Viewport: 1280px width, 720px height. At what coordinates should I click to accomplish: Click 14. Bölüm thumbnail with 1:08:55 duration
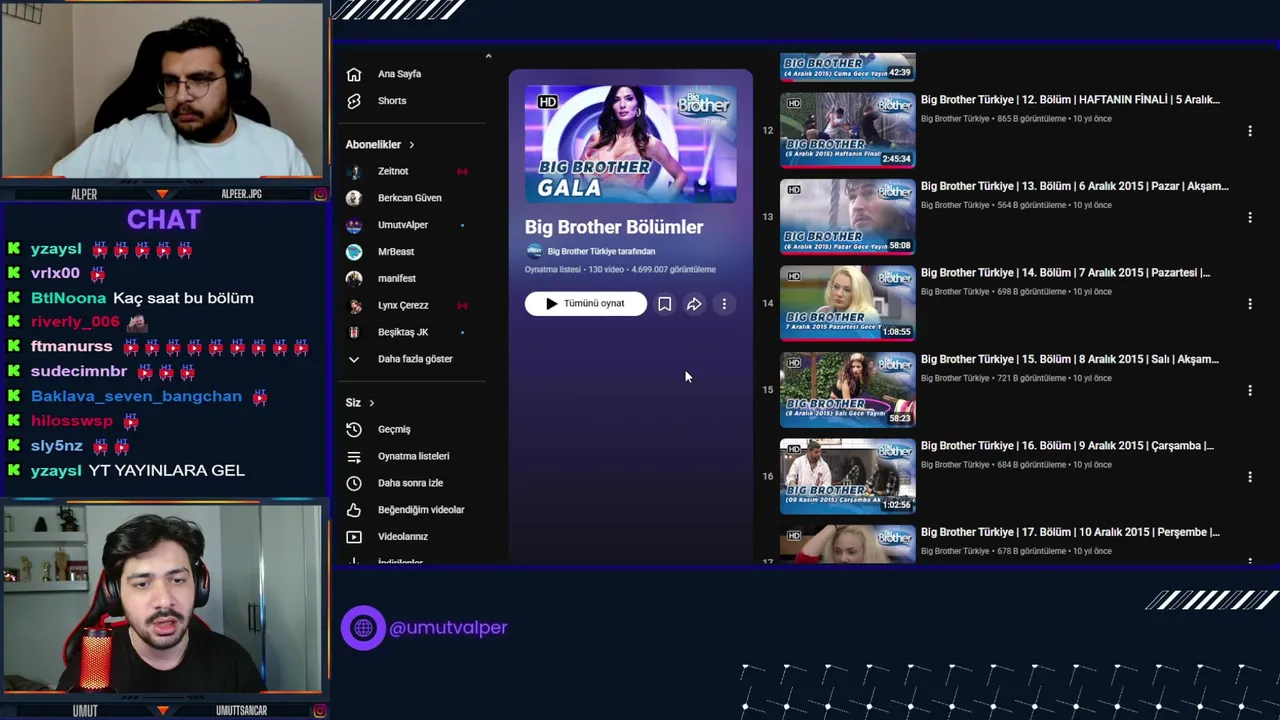pyautogui.click(x=848, y=303)
